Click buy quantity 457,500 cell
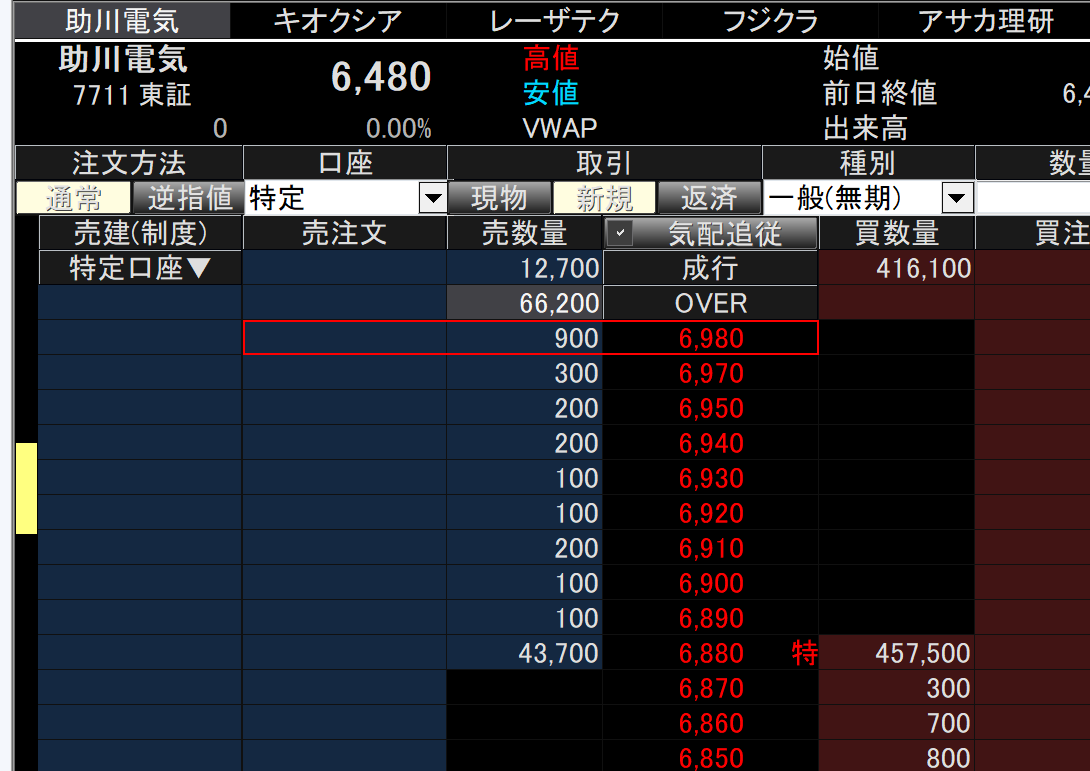 (897, 654)
